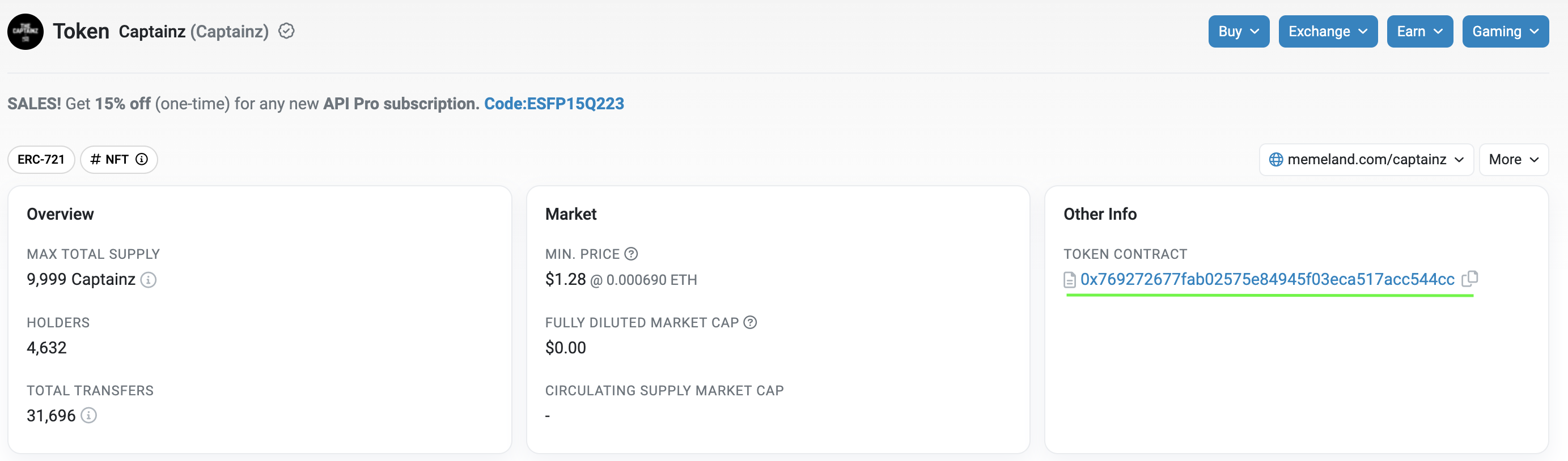Open the promo code ESFP15Q223 link

553,104
